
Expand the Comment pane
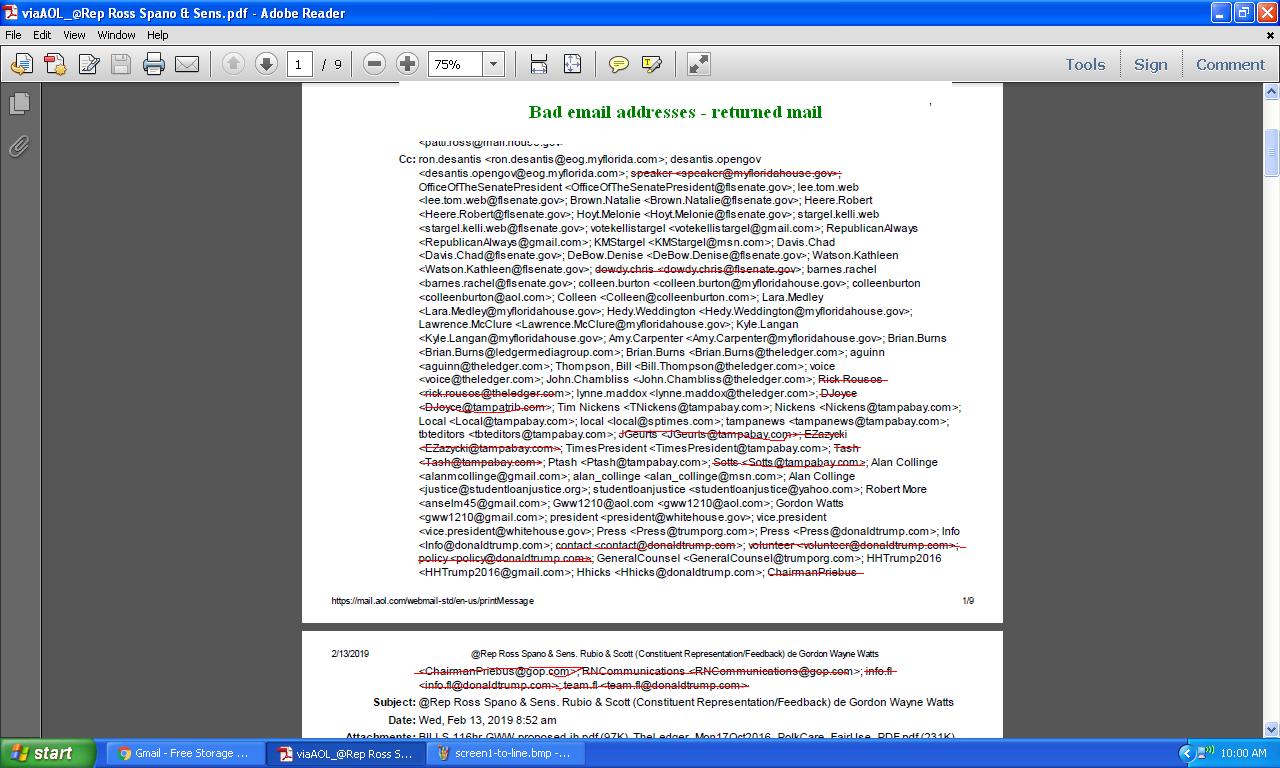coord(1230,64)
